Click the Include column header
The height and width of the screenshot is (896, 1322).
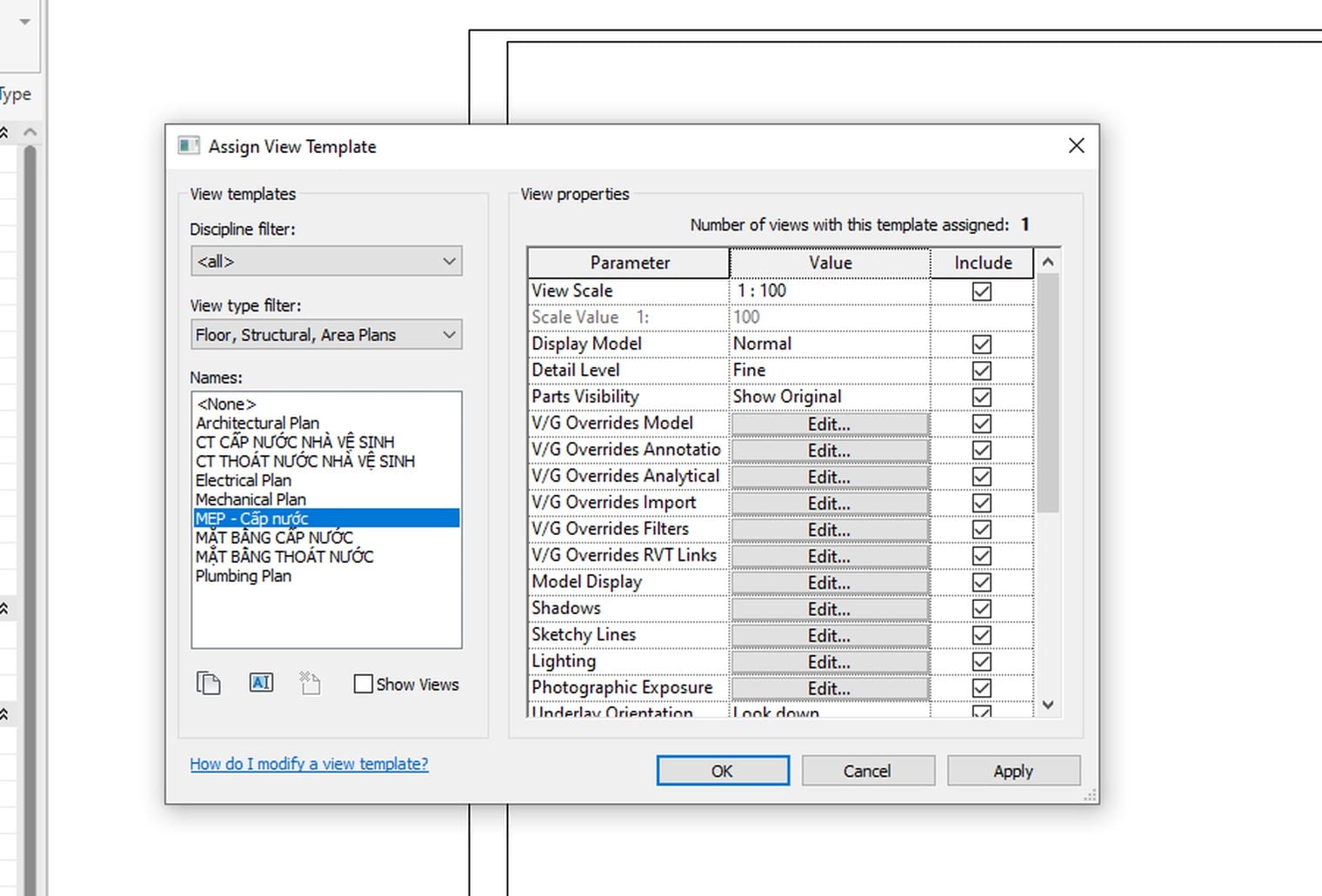click(983, 263)
